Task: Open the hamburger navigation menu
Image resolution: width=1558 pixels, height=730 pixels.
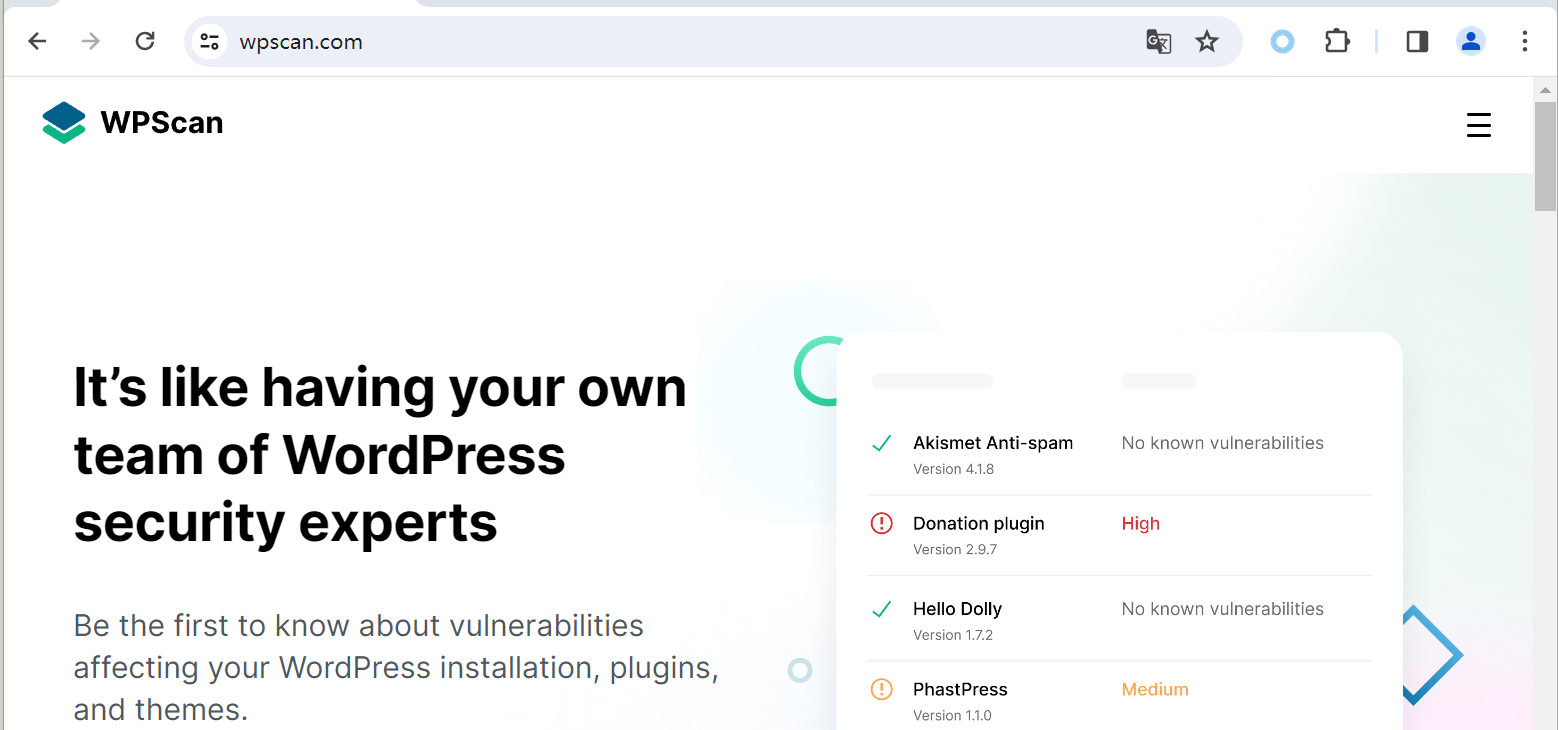Action: pos(1479,125)
